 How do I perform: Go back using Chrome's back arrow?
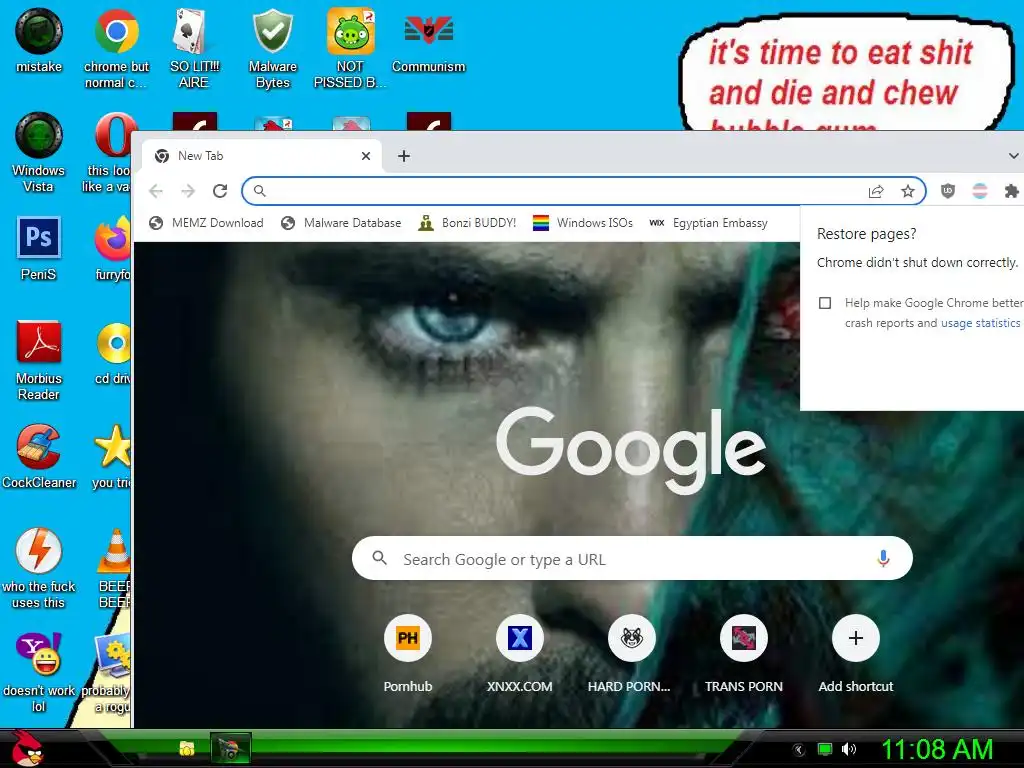(x=156, y=191)
